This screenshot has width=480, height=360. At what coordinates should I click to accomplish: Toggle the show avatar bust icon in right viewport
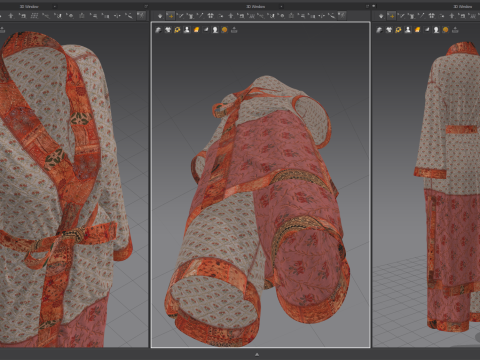point(408,30)
